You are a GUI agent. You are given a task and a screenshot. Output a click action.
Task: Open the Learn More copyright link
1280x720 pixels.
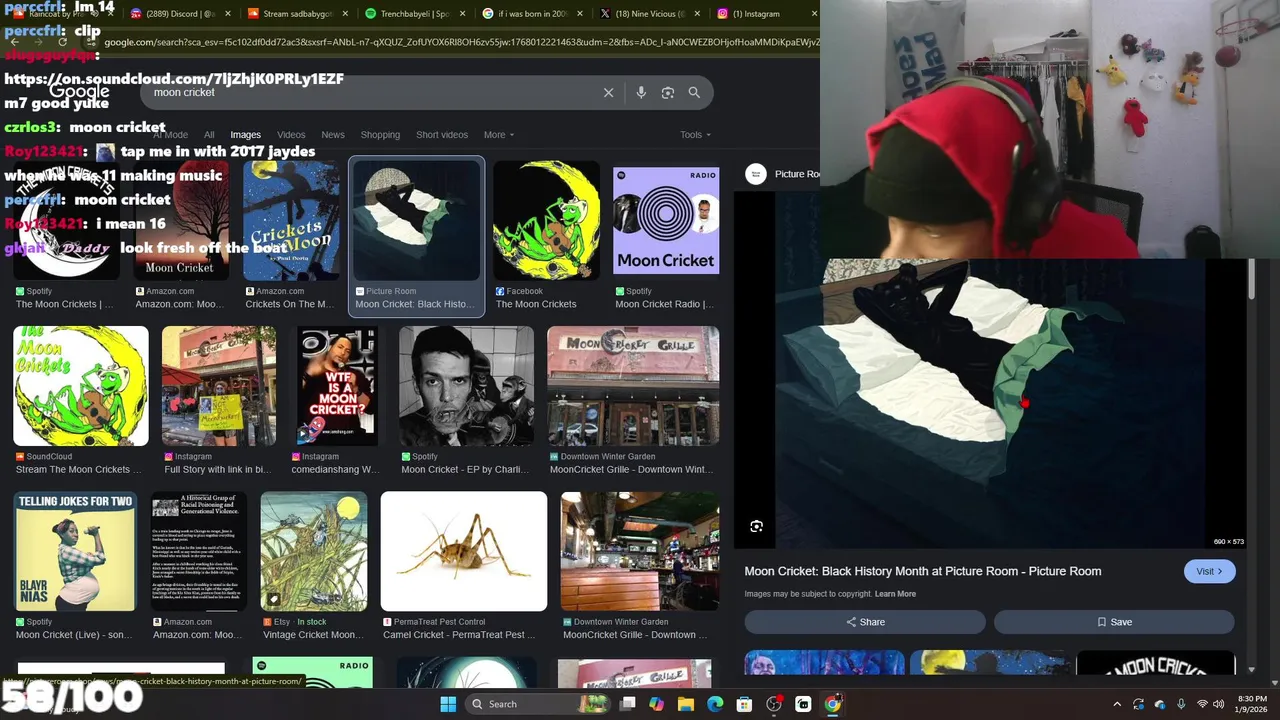[x=895, y=594]
